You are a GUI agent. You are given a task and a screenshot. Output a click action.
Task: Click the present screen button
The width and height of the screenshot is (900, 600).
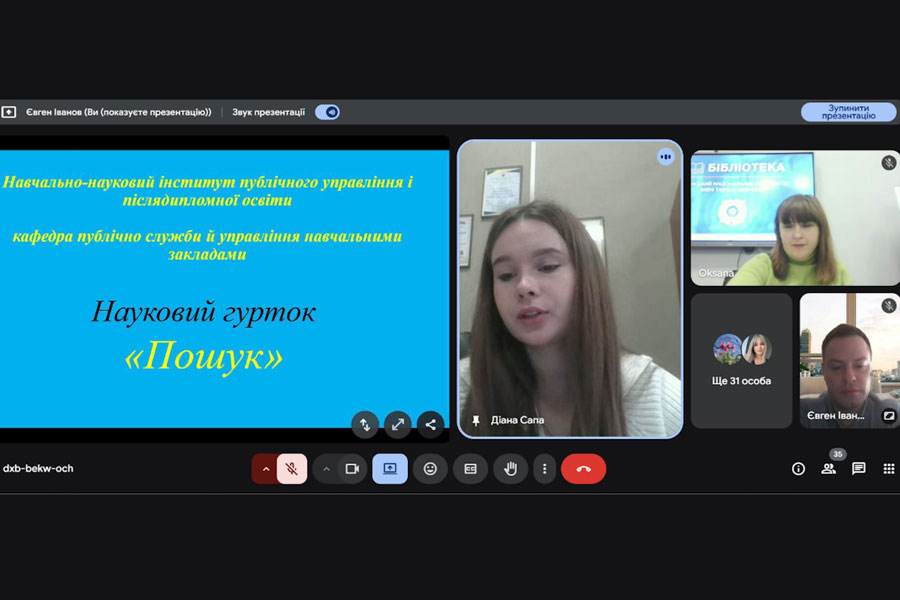(x=390, y=469)
